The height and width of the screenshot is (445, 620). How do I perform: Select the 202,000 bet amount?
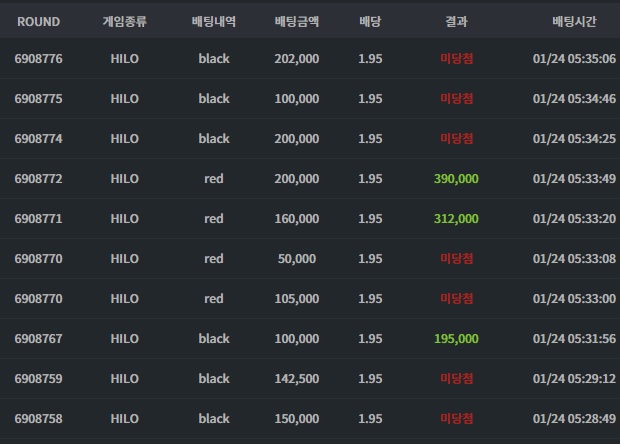pos(297,59)
